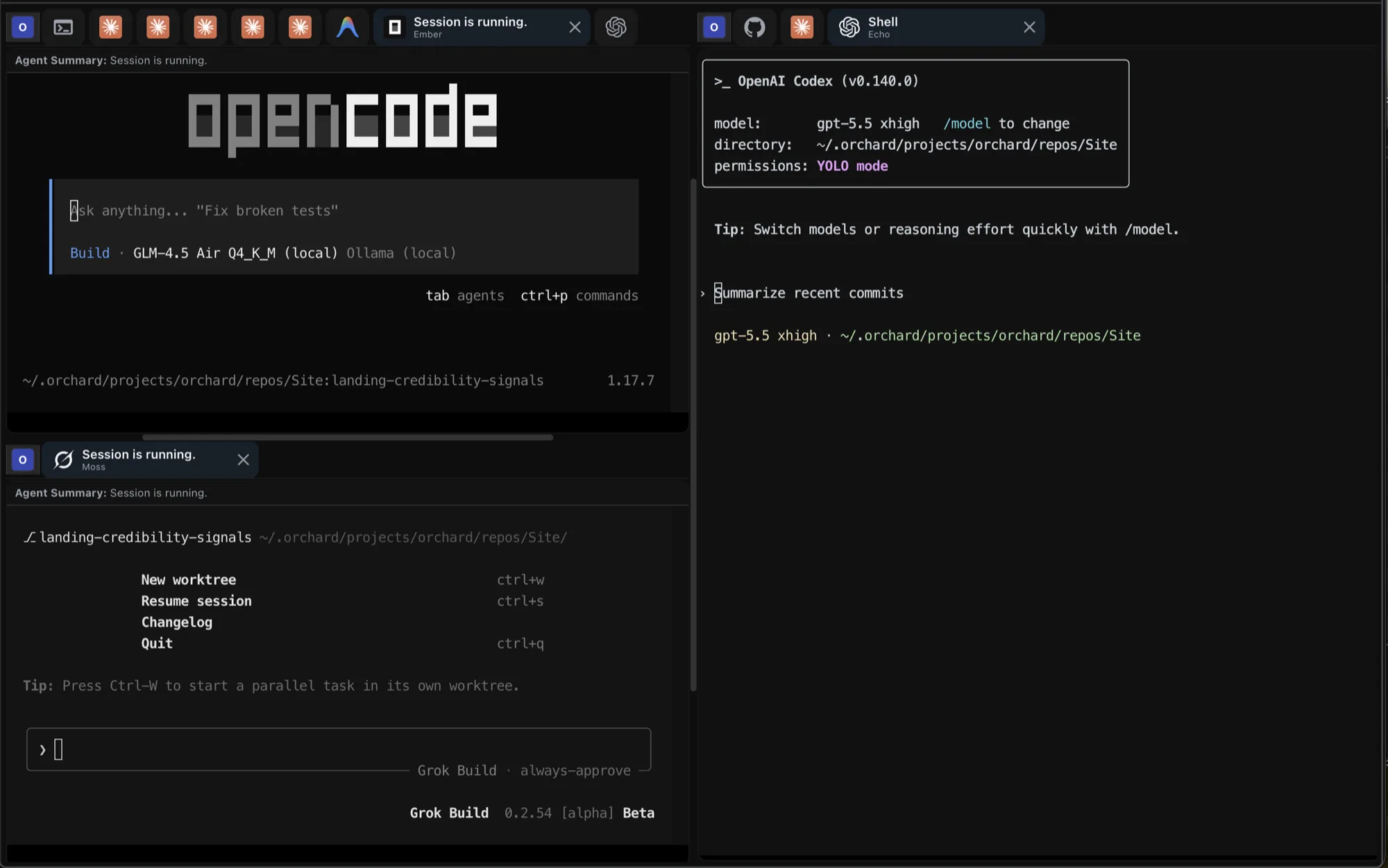
Task: Click the blue O icon in the top-left pane
Action: [x=22, y=27]
